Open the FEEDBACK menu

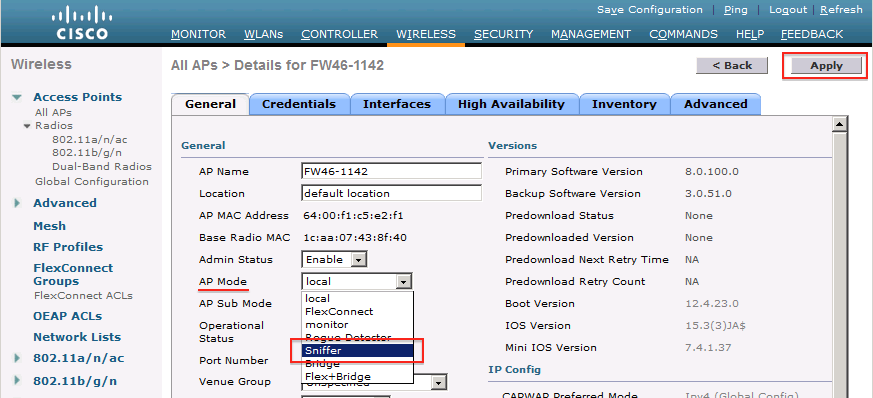pyautogui.click(x=812, y=34)
